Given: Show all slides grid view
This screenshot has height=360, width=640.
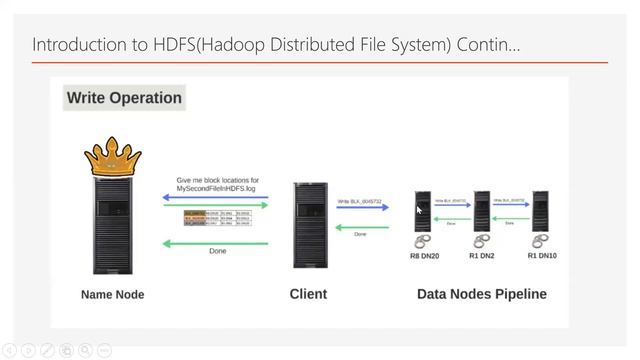Looking at the screenshot, I should coord(67,350).
